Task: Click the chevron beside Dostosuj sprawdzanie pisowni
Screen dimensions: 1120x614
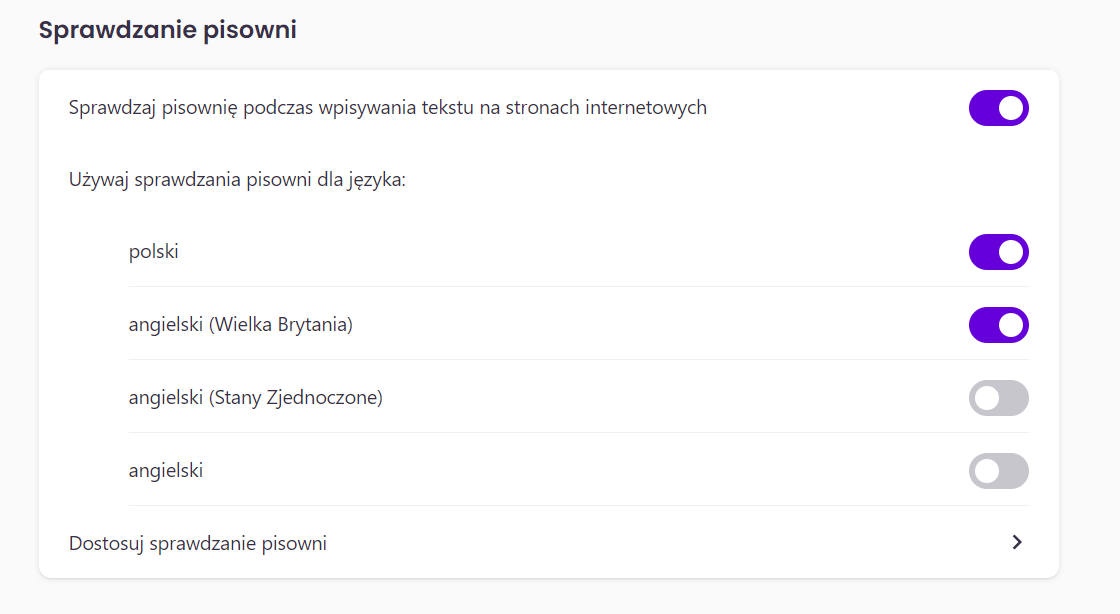Action: (x=1017, y=543)
